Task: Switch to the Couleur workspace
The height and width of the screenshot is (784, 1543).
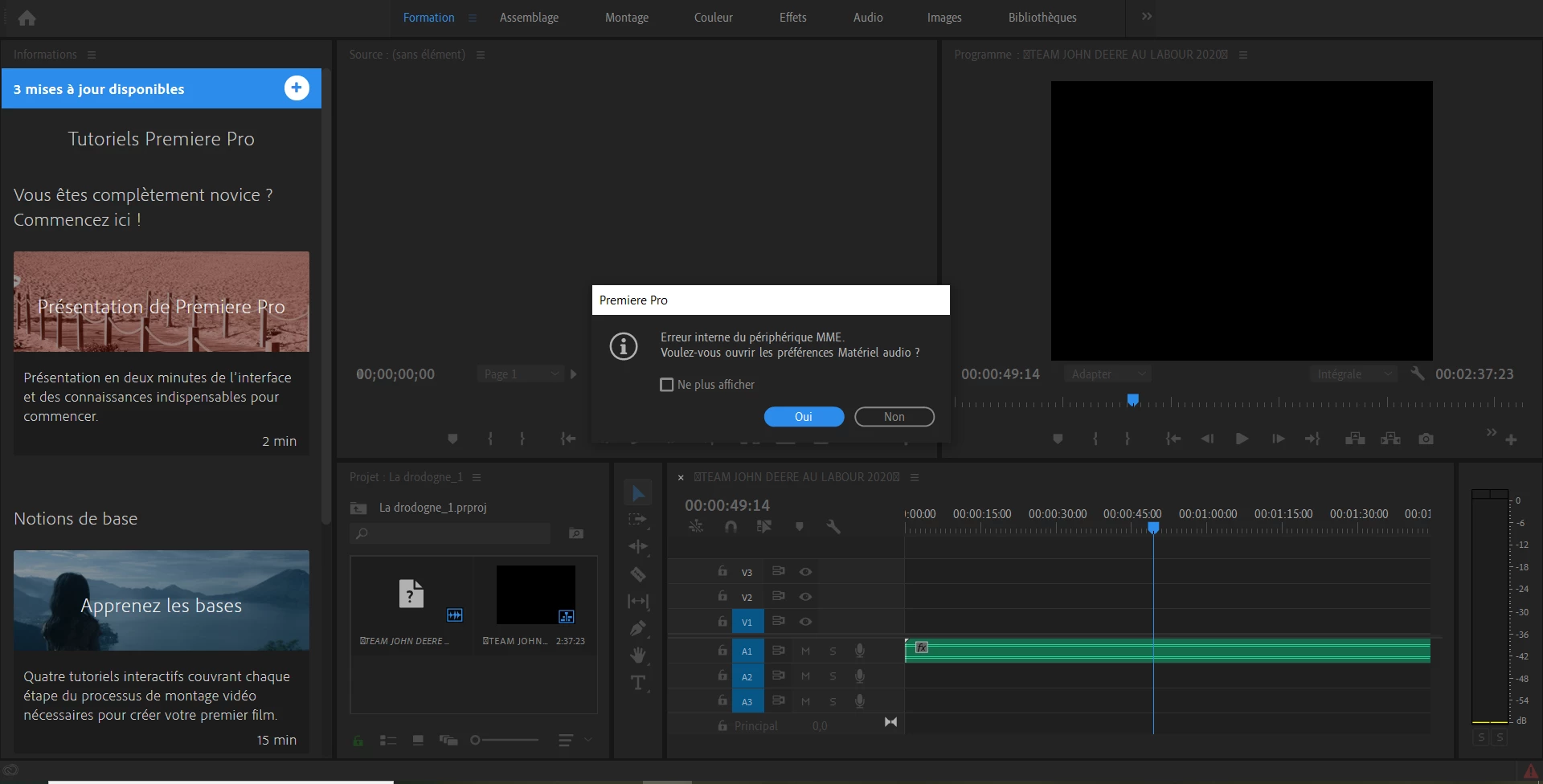Action: [714, 18]
